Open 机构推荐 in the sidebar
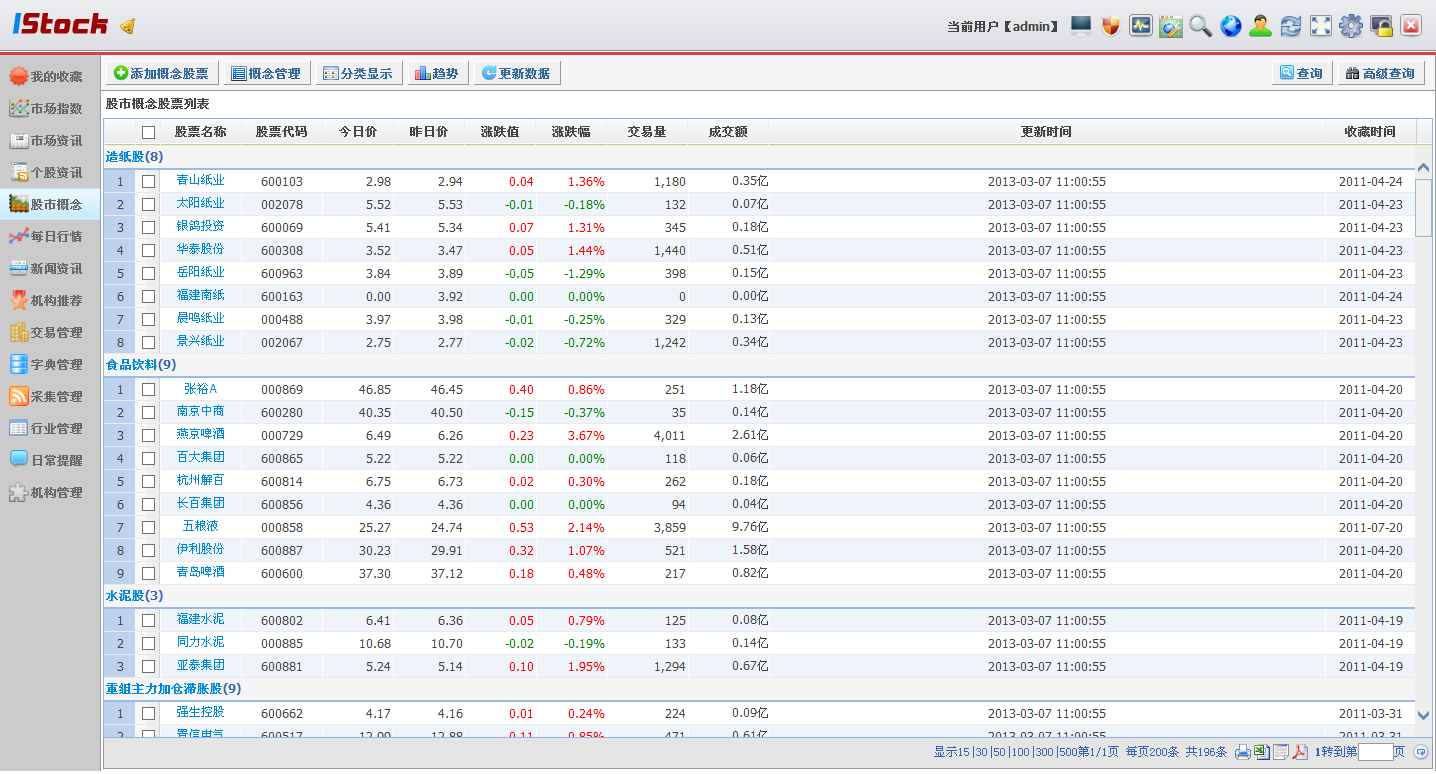The height and width of the screenshot is (774, 1436). (x=50, y=301)
